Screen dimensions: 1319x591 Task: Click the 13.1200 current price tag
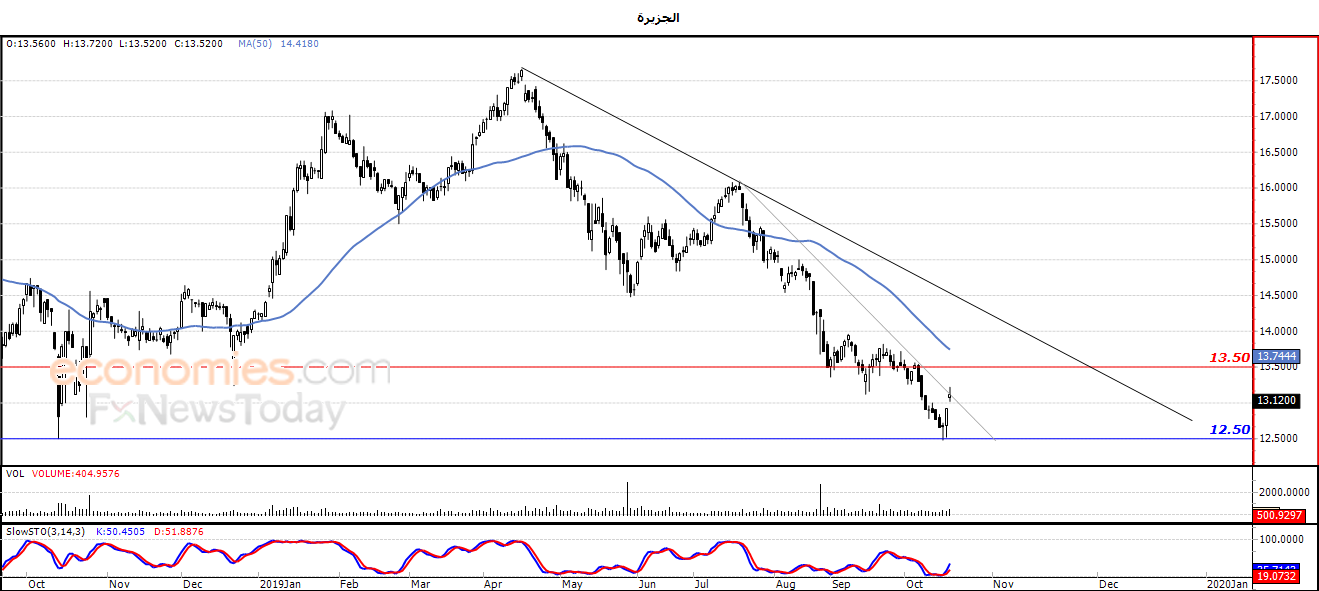[x=1276, y=400]
